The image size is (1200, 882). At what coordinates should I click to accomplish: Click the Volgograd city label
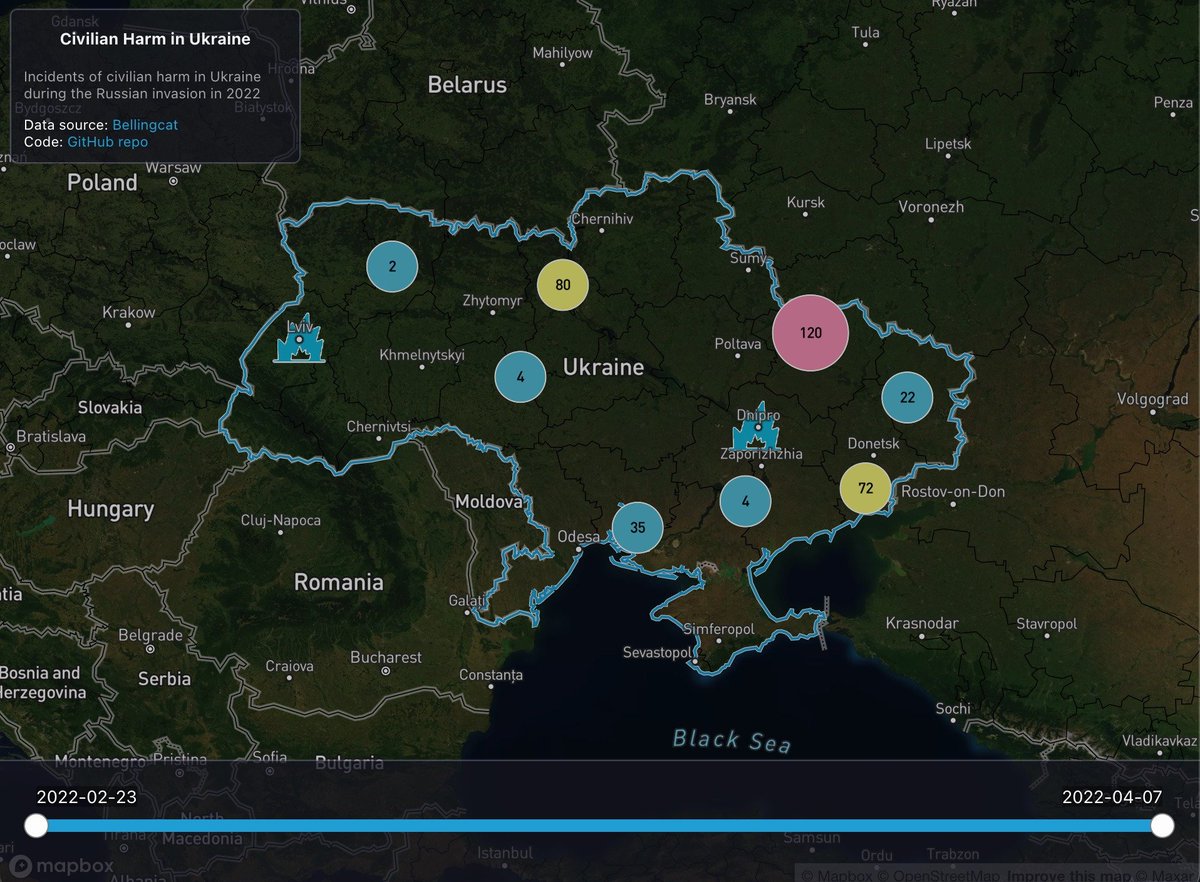tap(1152, 400)
